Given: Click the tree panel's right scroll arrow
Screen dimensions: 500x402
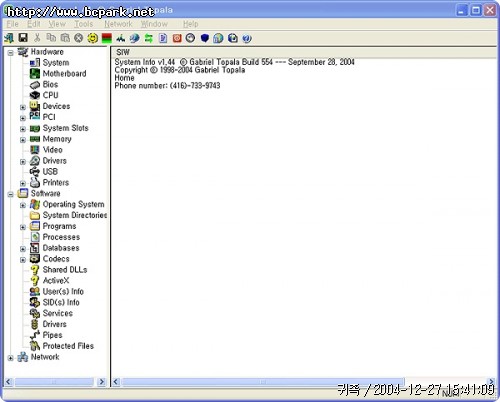Looking at the screenshot, I should 102,382.
